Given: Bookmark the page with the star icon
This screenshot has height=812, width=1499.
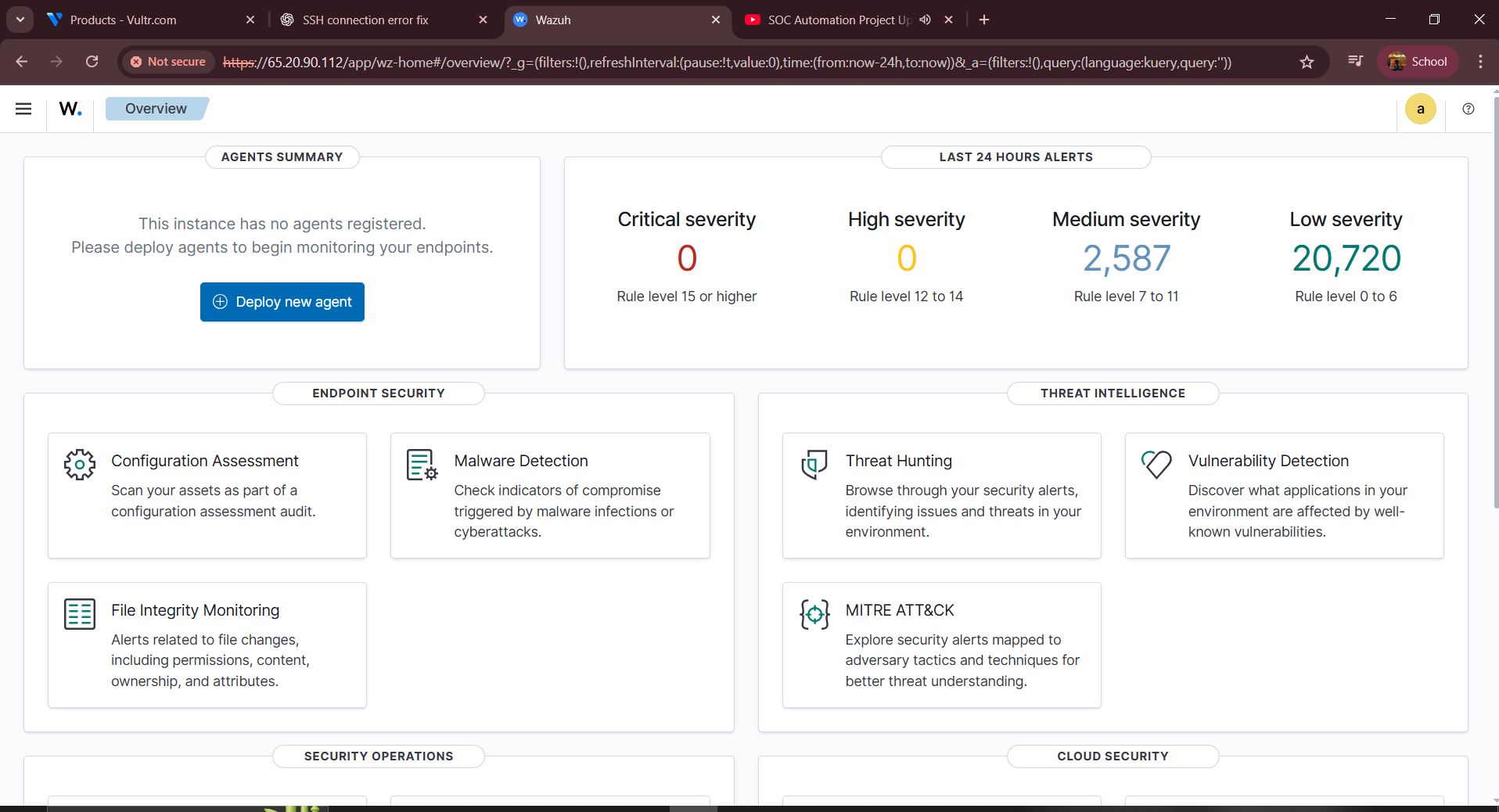Looking at the screenshot, I should click(1307, 62).
